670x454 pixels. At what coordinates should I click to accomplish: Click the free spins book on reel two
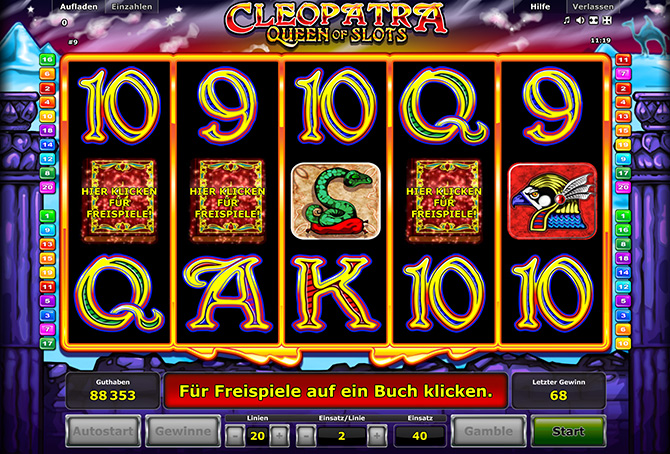pos(227,201)
